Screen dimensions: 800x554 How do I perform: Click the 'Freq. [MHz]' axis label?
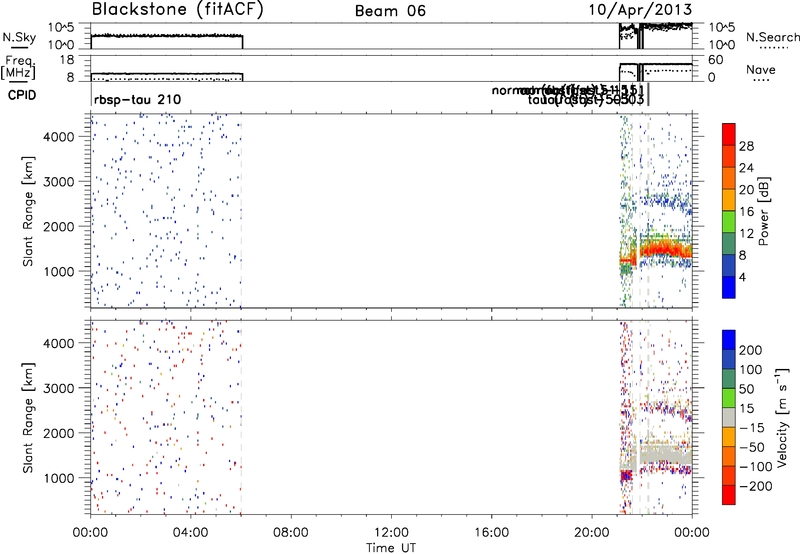[x=18, y=67]
